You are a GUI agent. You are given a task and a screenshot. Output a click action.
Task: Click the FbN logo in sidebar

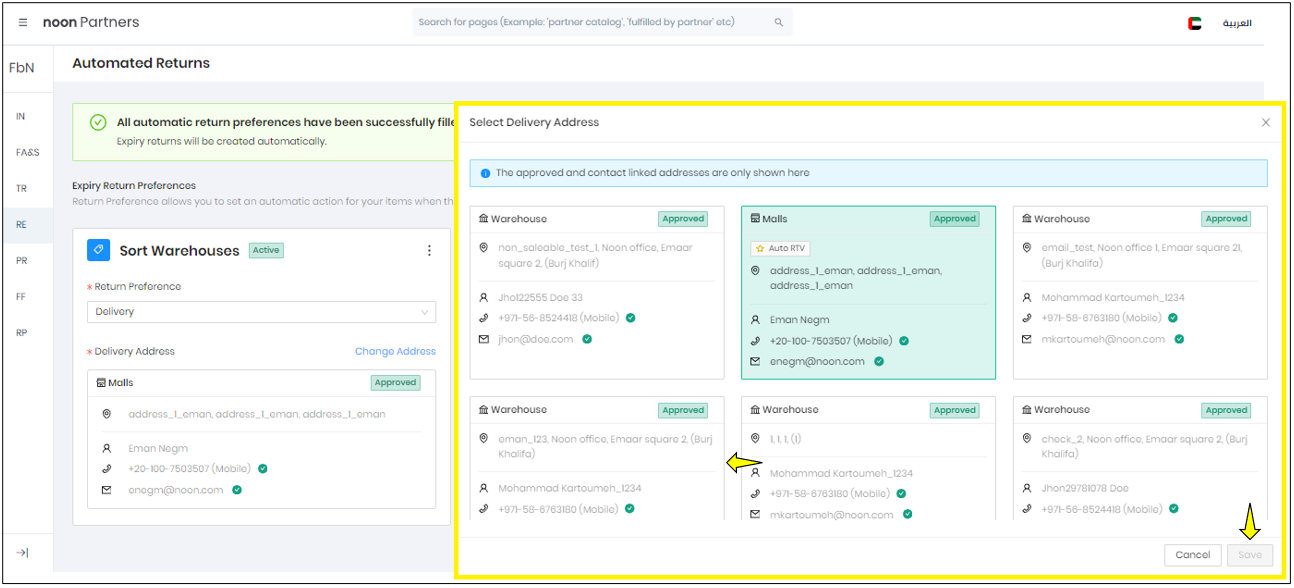(22, 68)
